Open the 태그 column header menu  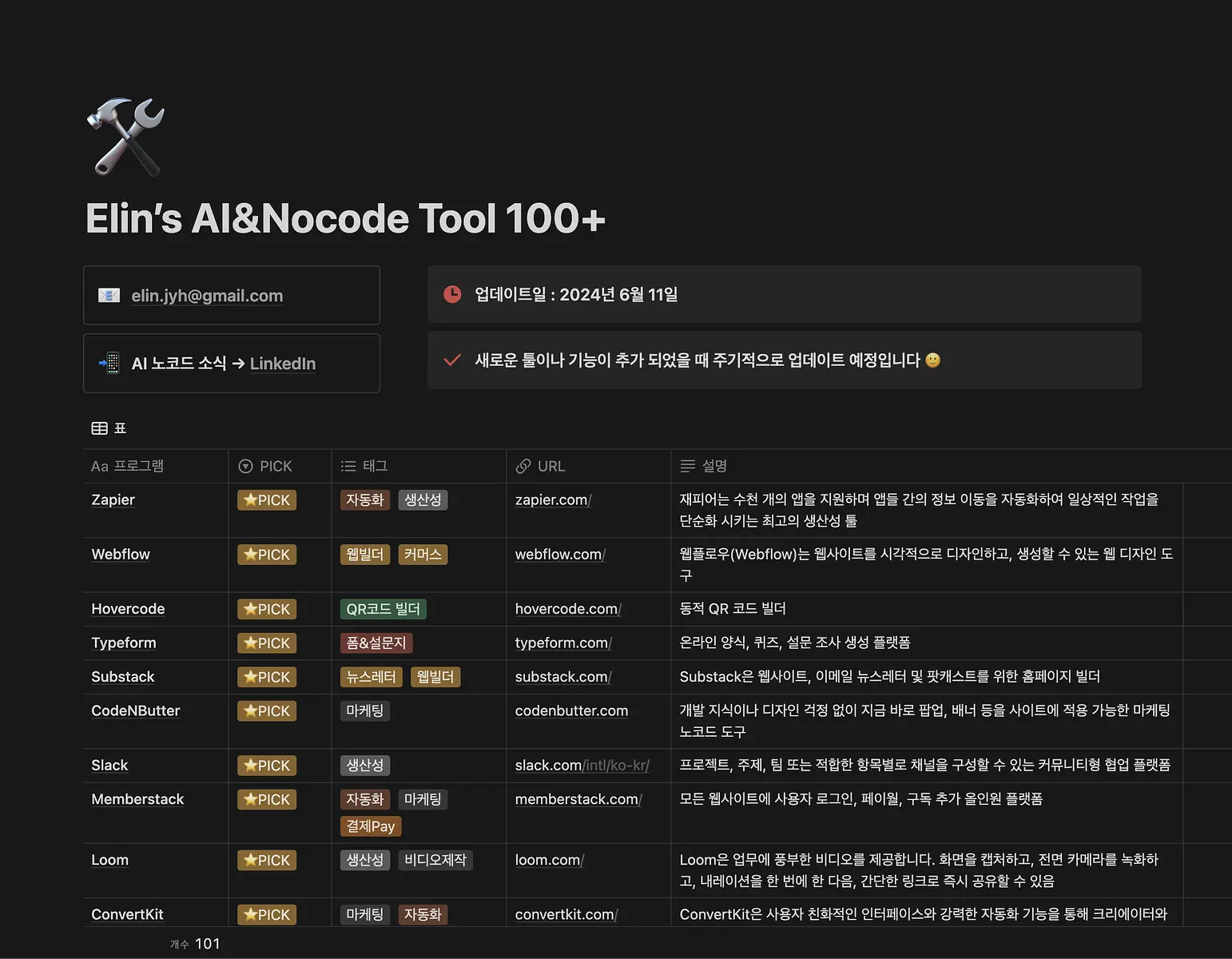419,466
